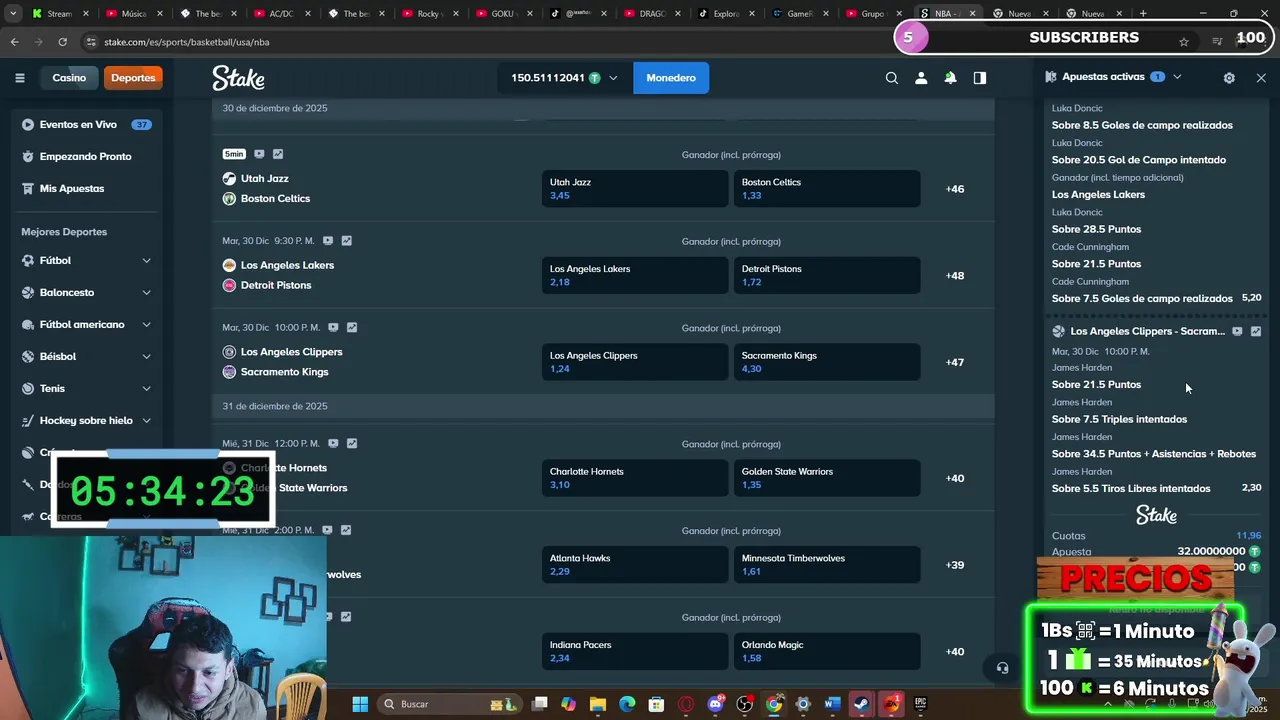Viewport: 1280px width, 720px height.
Task: Open the notifications bell icon
Action: pyautogui.click(x=950, y=78)
